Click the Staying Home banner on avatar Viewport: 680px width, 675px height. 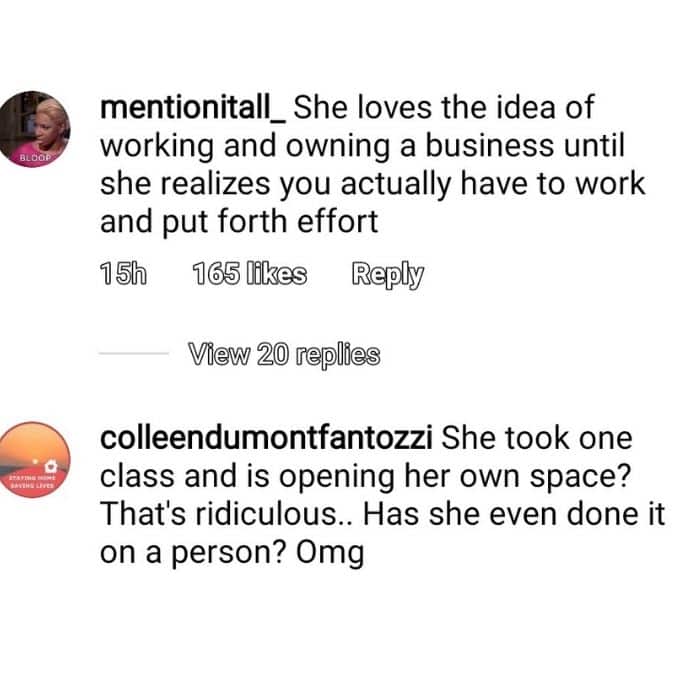pyautogui.click(x=33, y=482)
